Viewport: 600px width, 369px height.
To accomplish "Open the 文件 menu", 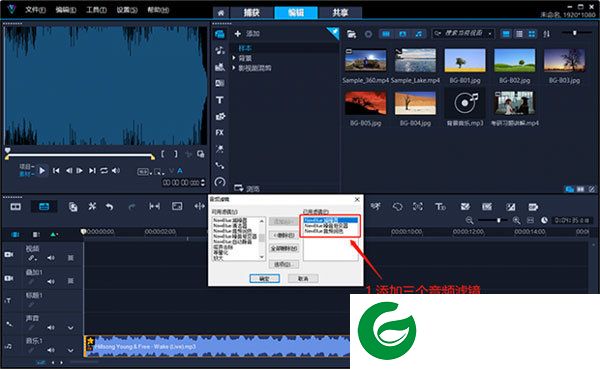I will [35, 10].
